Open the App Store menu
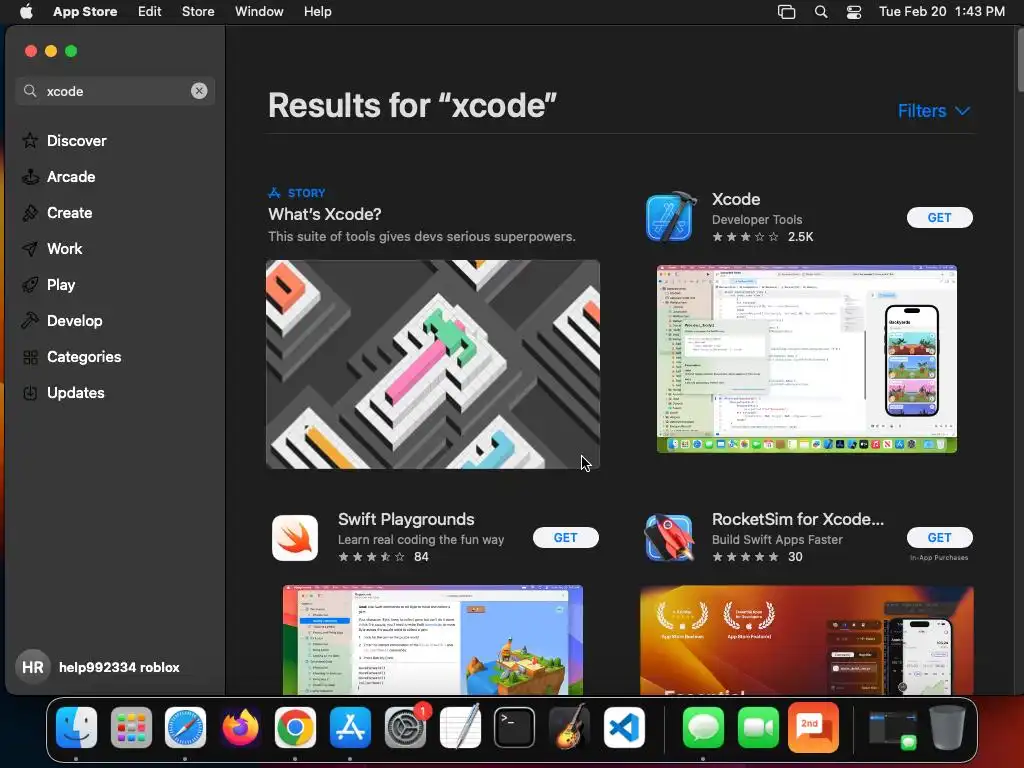 (x=85, y=11)
